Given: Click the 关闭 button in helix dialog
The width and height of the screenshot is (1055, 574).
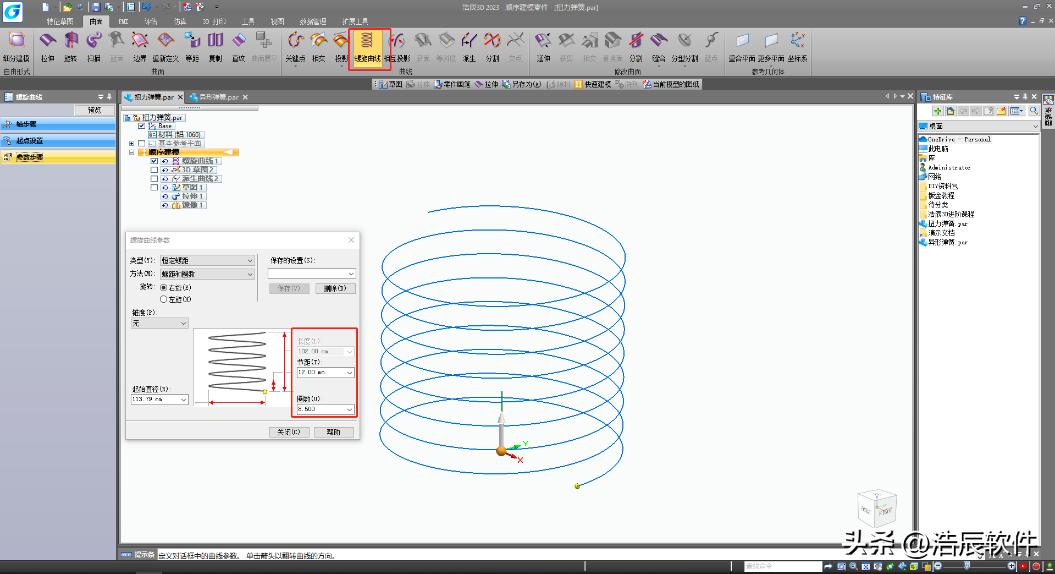Looking at the screenshot, I should click(290, 432).
